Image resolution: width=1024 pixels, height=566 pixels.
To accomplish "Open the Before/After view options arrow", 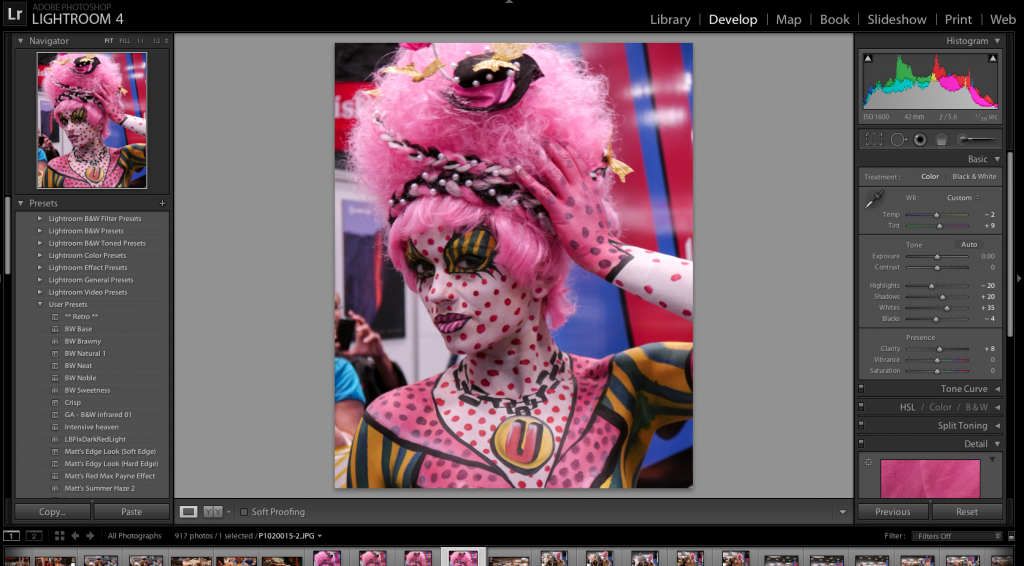I will point(228,512).
